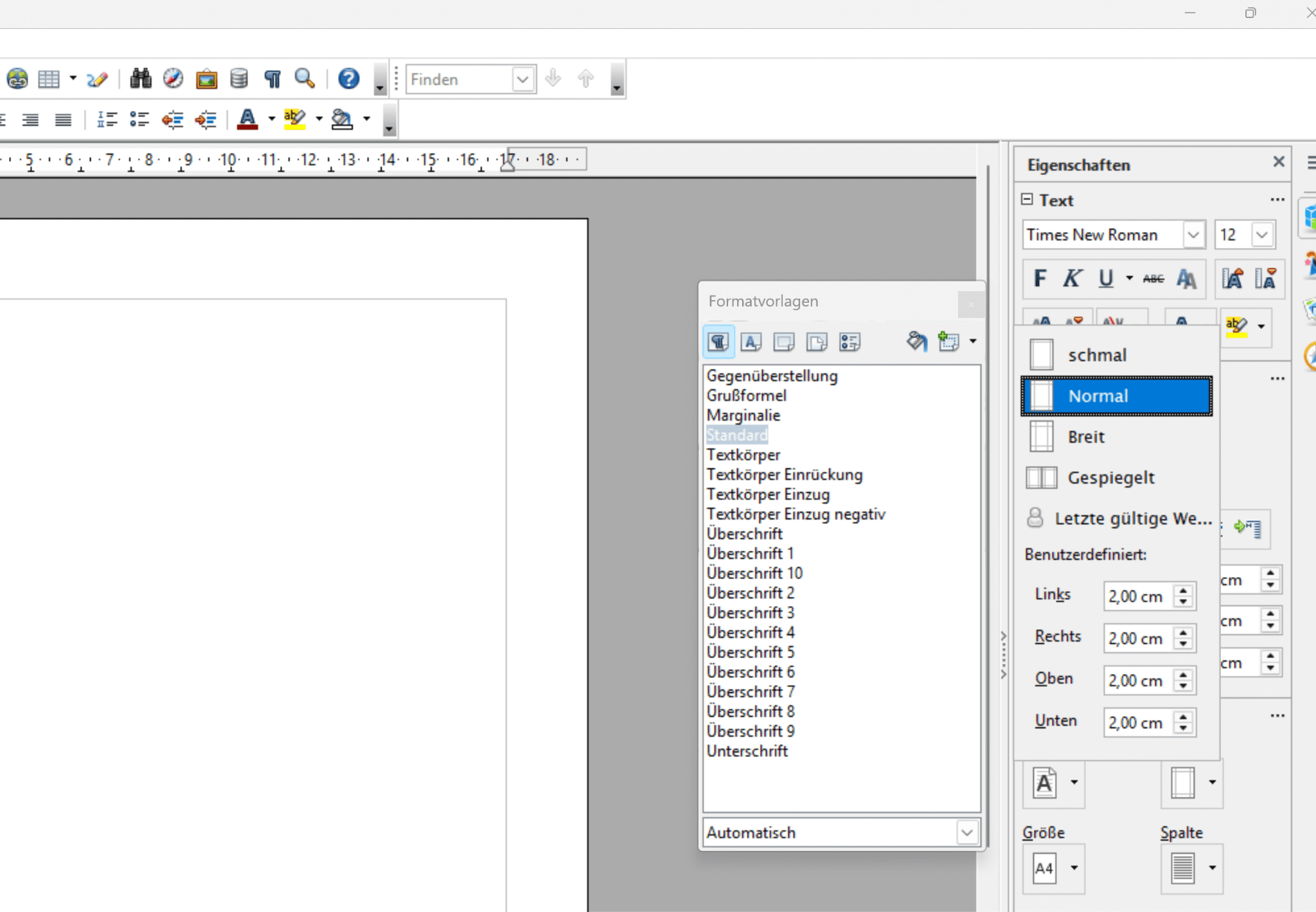Click Fill Format Mode paint bucket icon
This screenshot has height=912, width=1316.
[x=917, y=341]
